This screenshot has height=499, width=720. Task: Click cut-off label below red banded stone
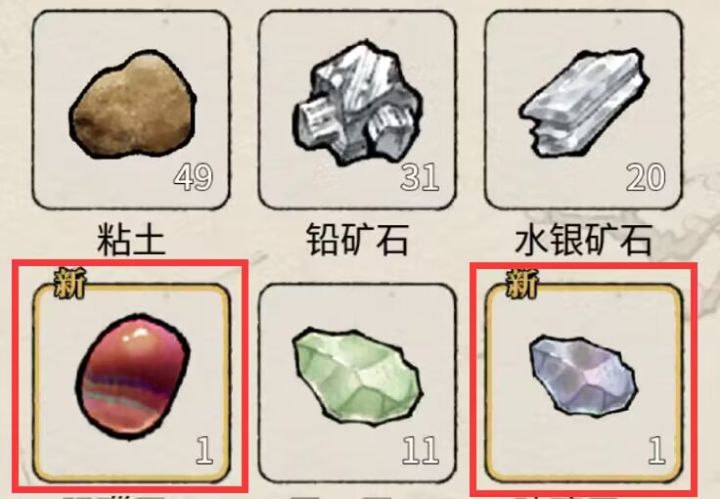[113, 496]
